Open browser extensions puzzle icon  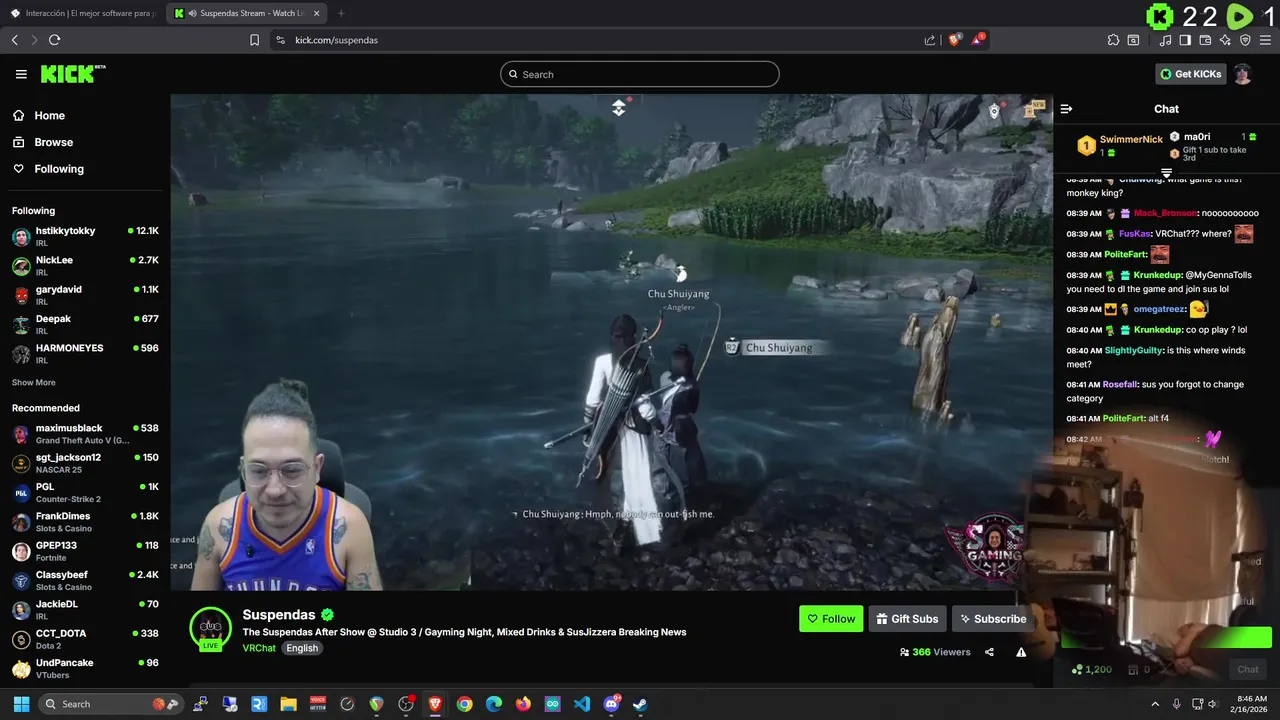tap(1113, 40)
